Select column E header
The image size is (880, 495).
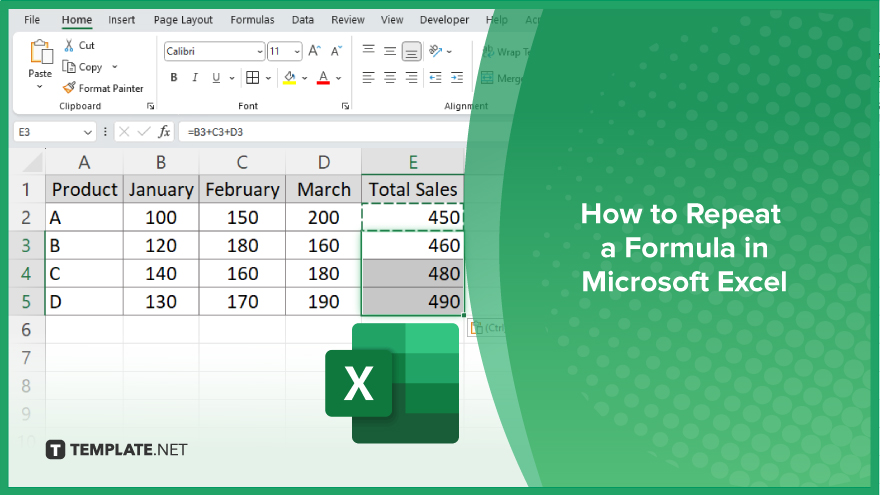413,162
